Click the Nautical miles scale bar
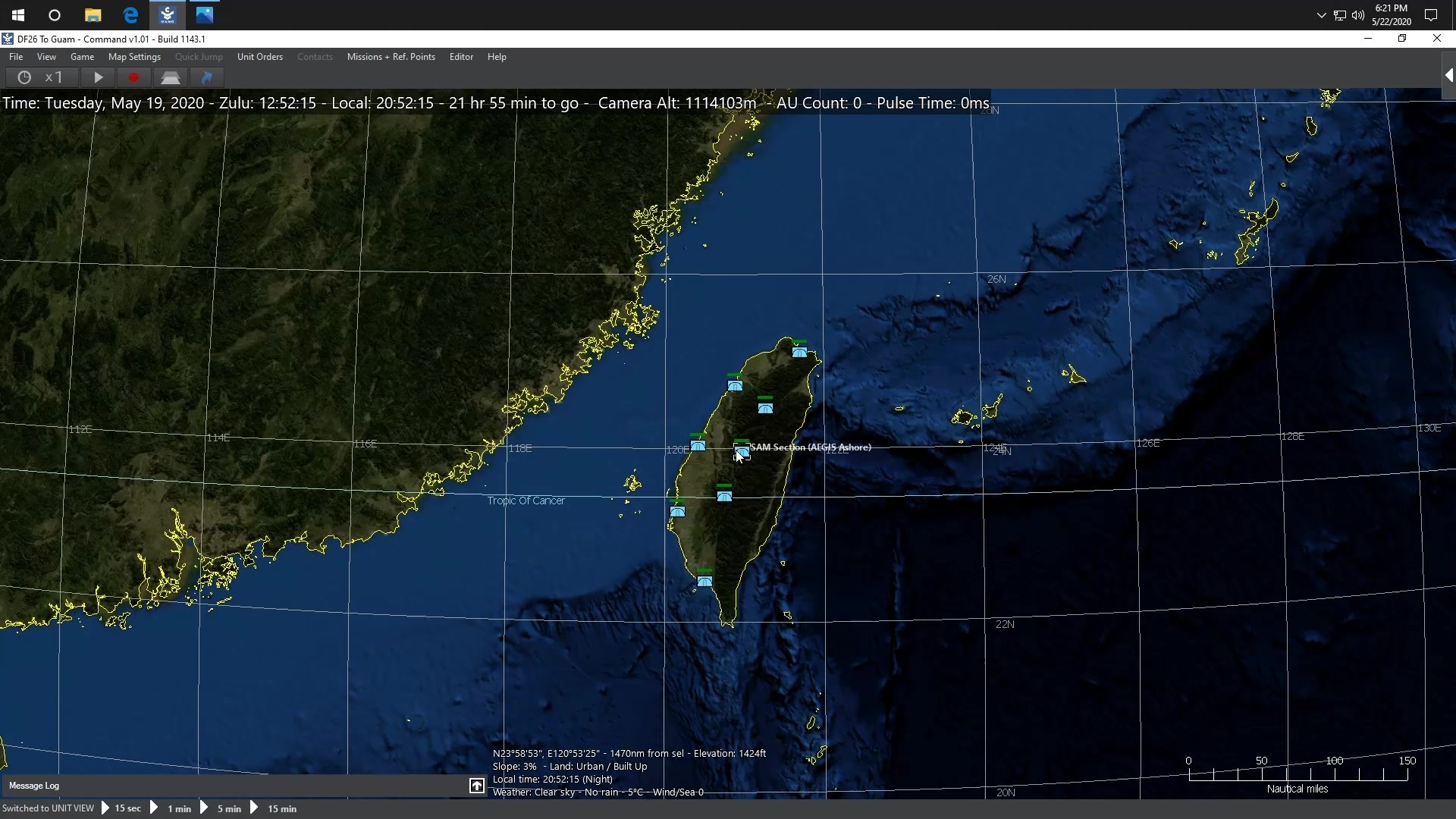 (1298, 774)
